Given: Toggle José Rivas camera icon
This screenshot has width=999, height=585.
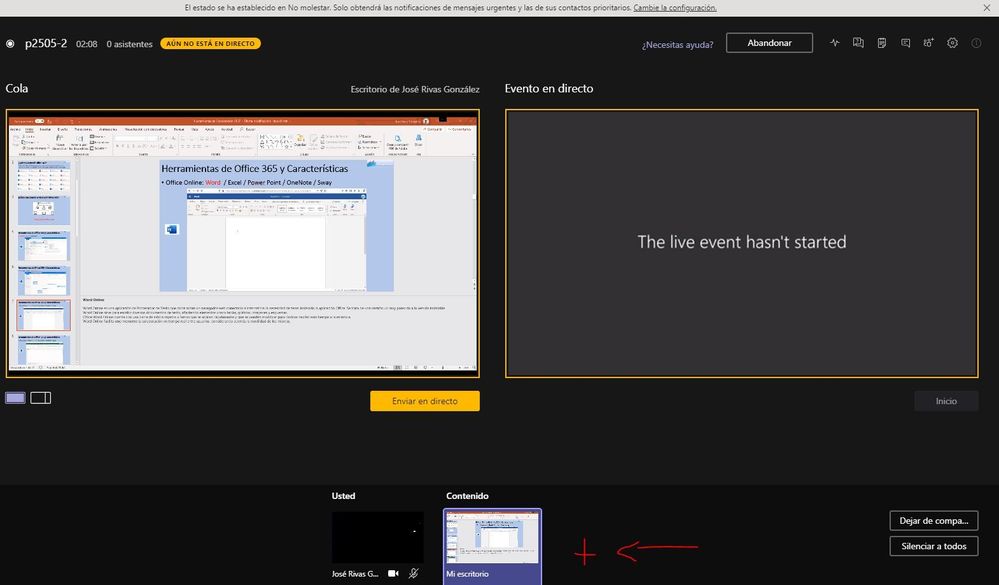Looking at the screenshot, I should (x=394, y=574).
